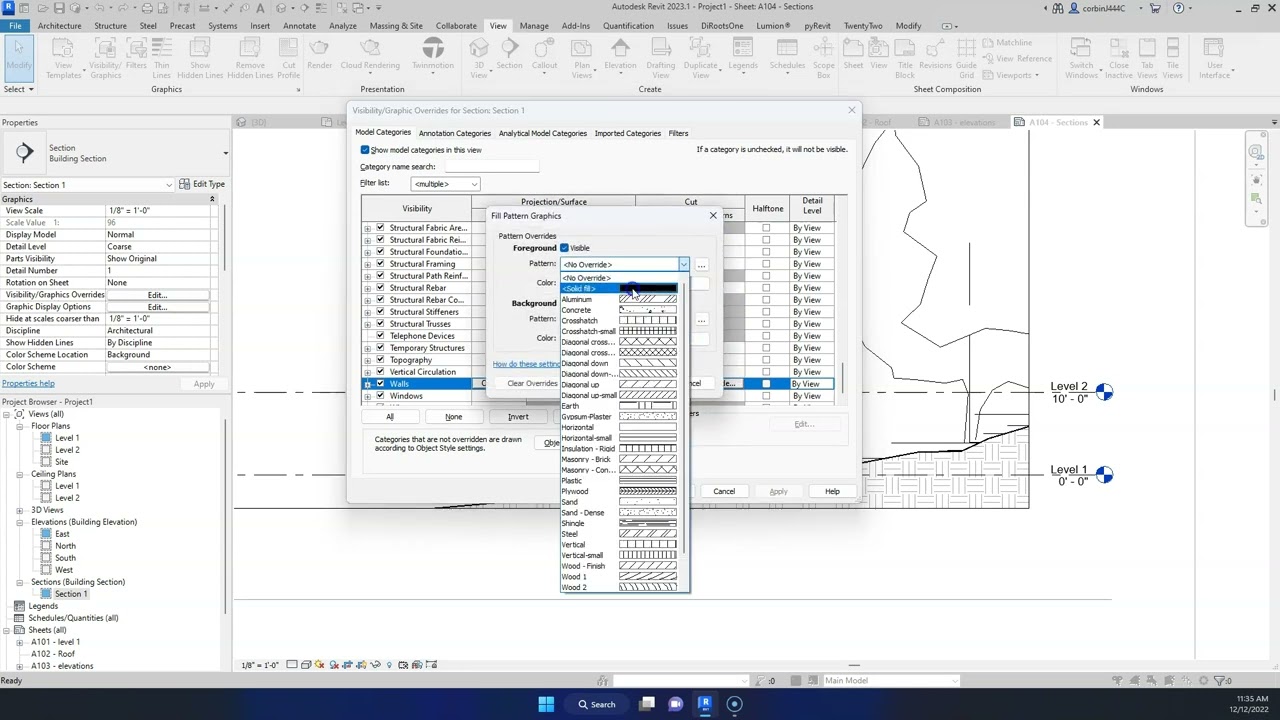The height and width of the screenshot is (720, 1280).
Task: Choose Masonry - Brick pattern
Action: [x=619, y=459]
